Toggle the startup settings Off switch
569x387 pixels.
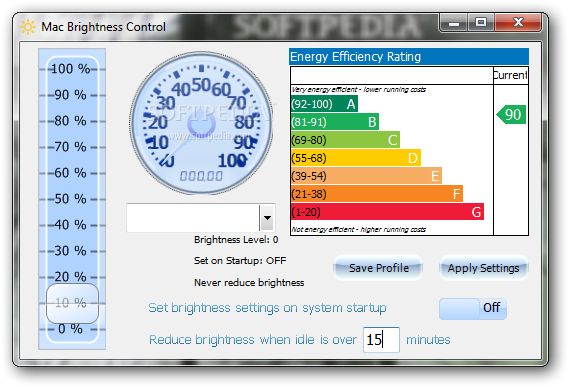pyautogui.click(x=472, y=309)
